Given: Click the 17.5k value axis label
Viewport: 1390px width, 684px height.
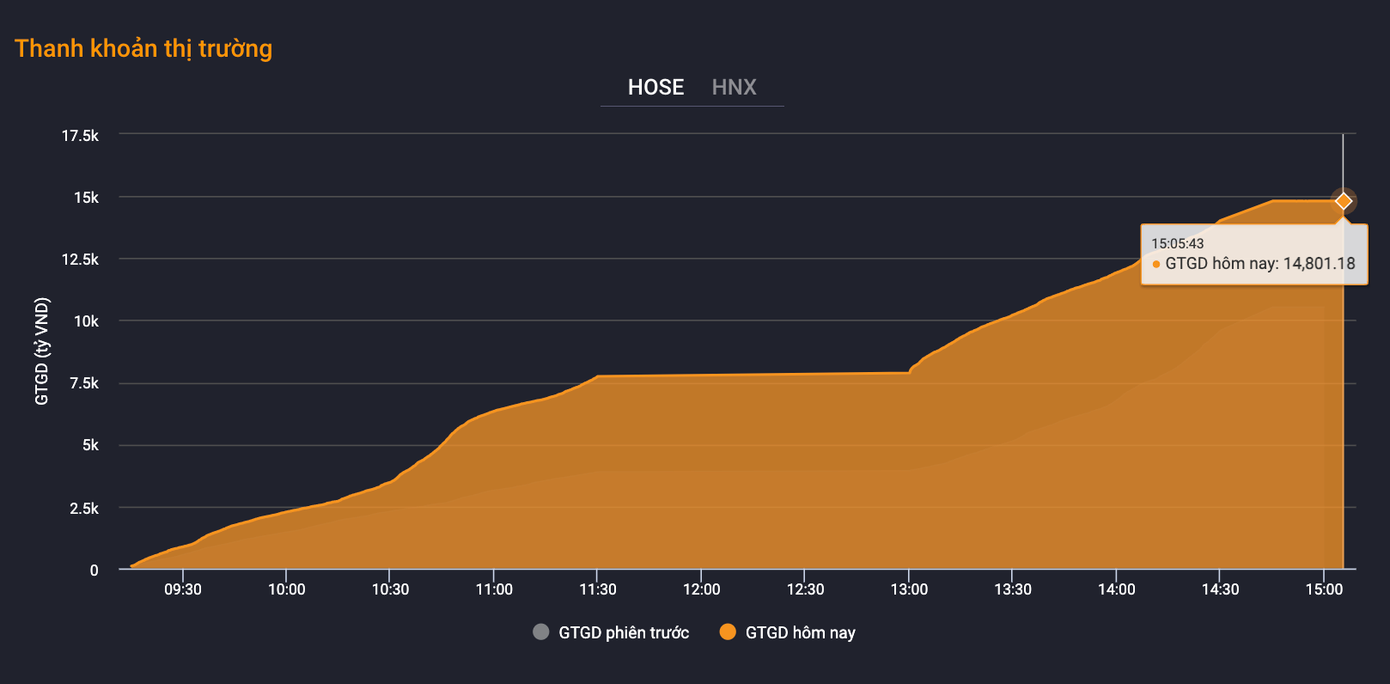Looking at the screenshot, I should point(80,135).
